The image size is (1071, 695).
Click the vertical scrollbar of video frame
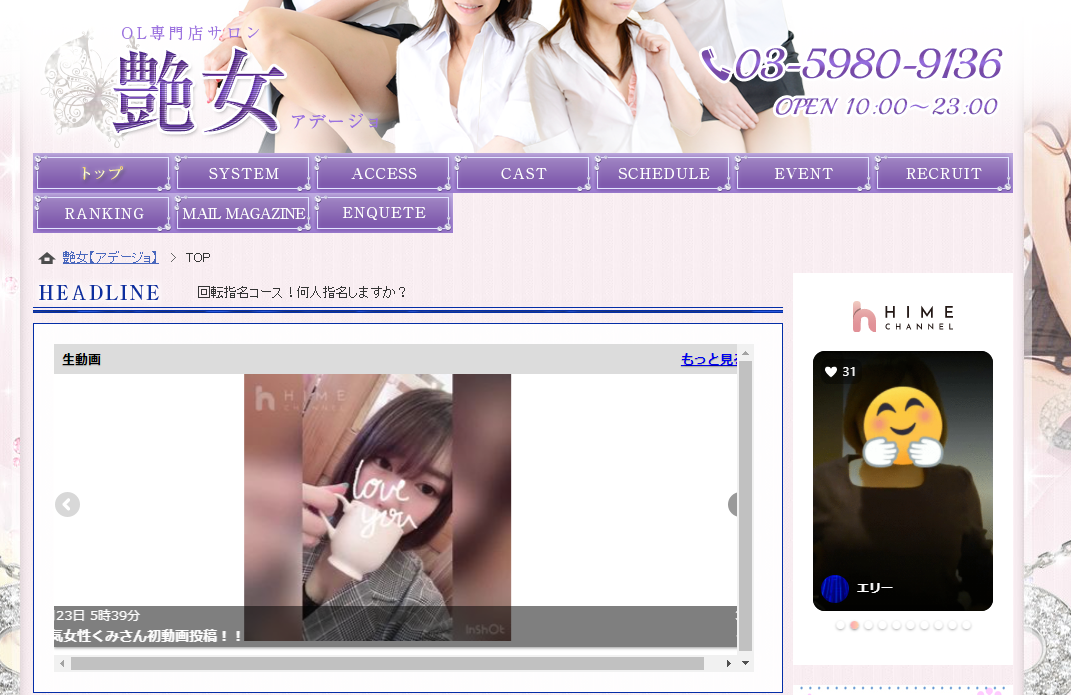[x=745, y=506]
